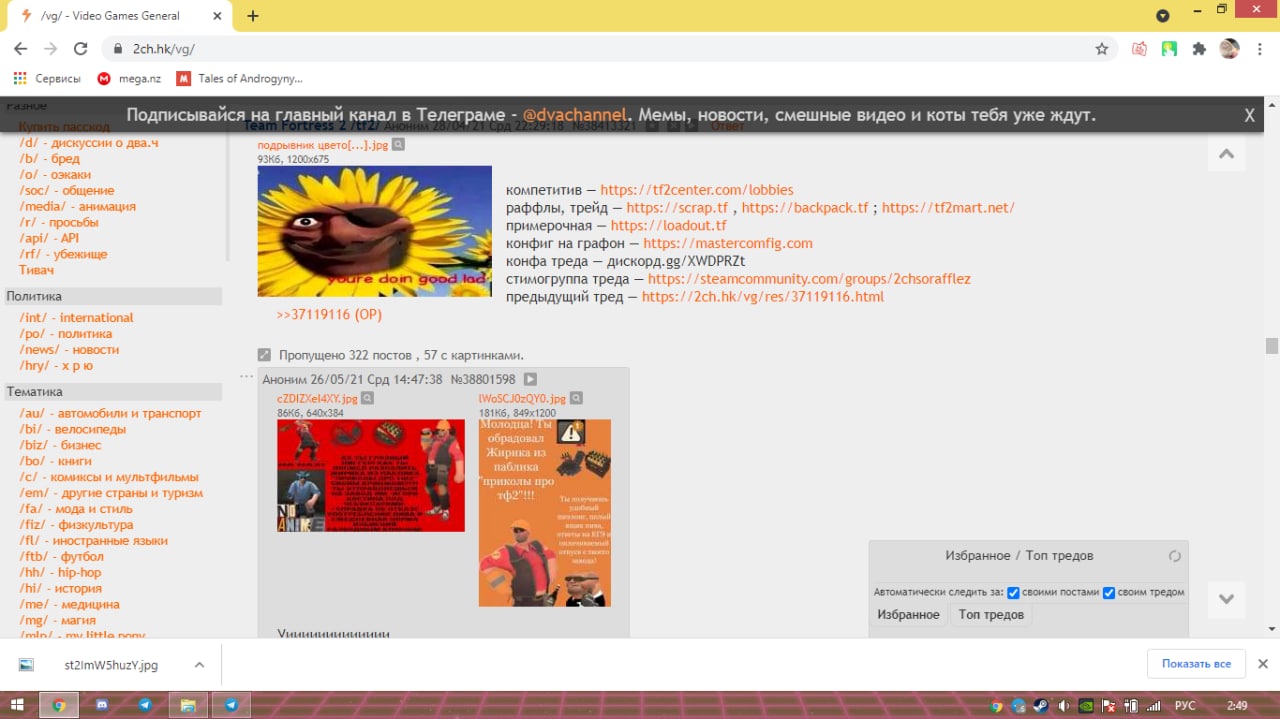This screenshot has width=1280, height=719.
Task: Open the steamcommunity 2chsorafflez group link
Action: pyautogui.click(x=809, y=279)
